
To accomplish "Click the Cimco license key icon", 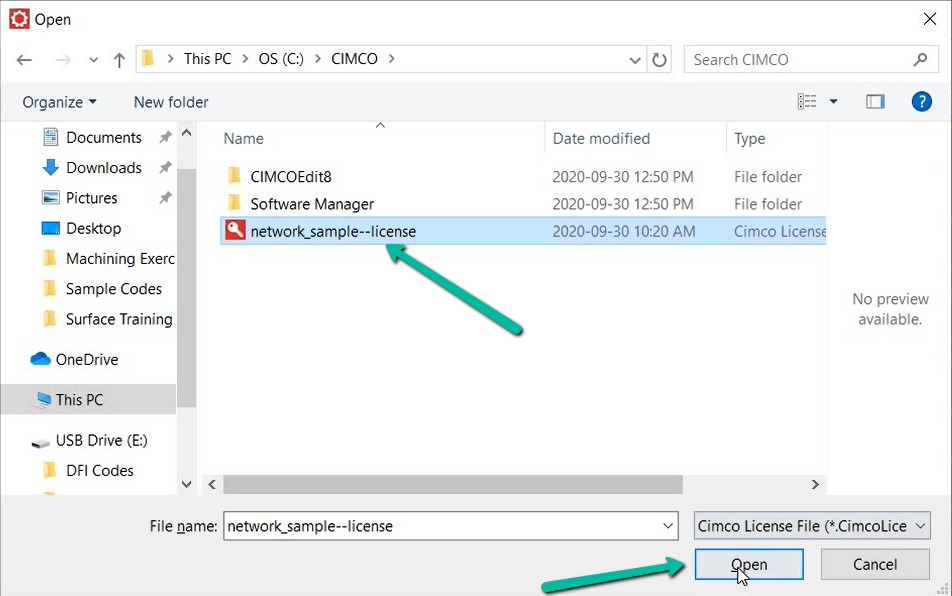I will point(235,230).
